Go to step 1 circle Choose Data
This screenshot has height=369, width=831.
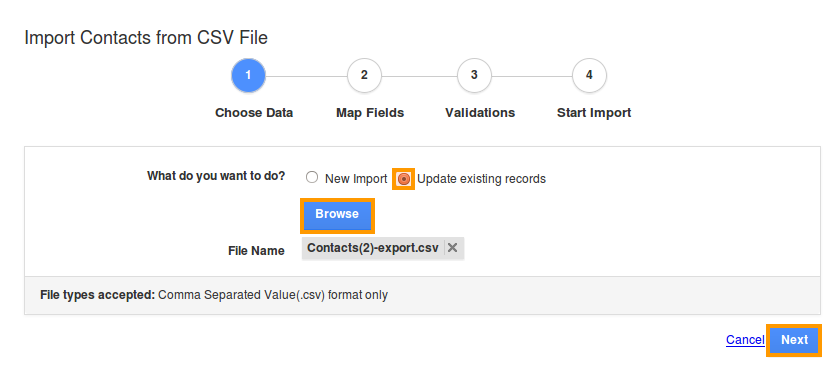tap(248, 75)
